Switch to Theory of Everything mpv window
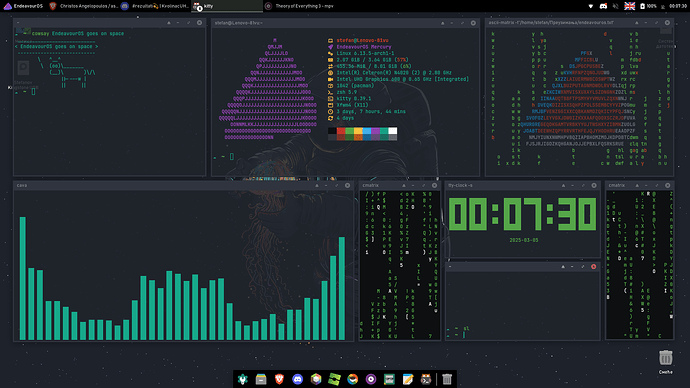Screen dimensions: 690x388 point(299,6)
